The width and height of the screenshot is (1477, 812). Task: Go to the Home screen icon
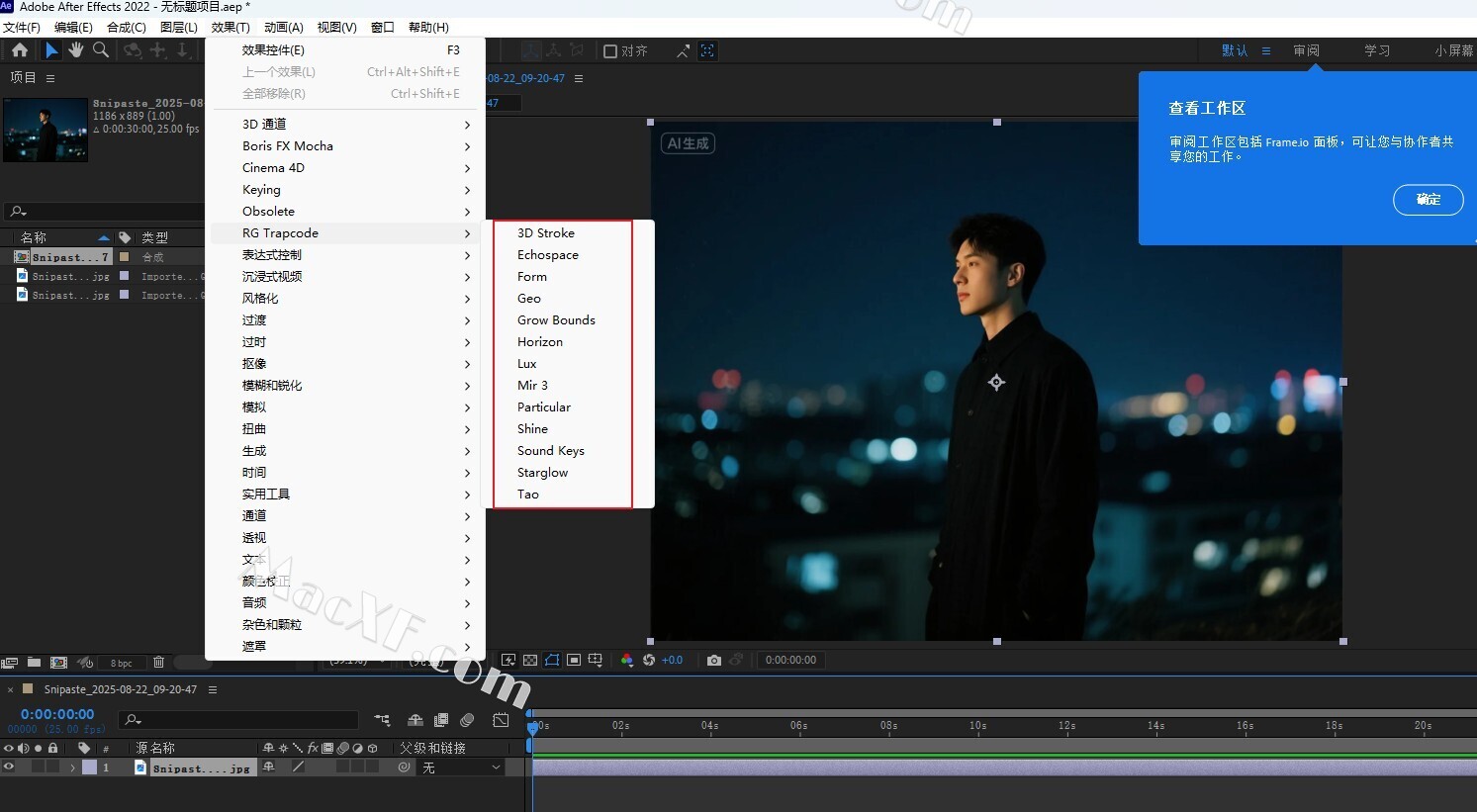click(x=20, y=49)
